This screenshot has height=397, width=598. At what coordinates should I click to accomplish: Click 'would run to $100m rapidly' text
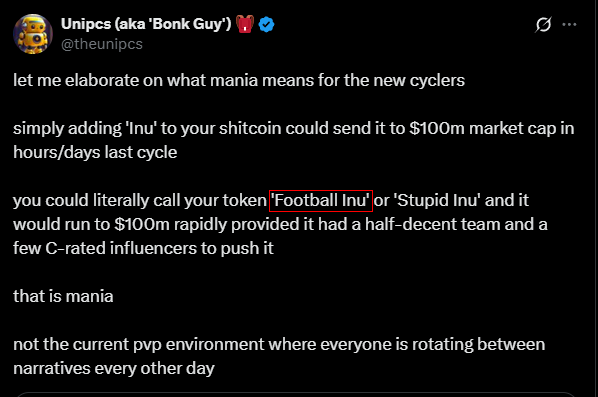click(120, 224)
